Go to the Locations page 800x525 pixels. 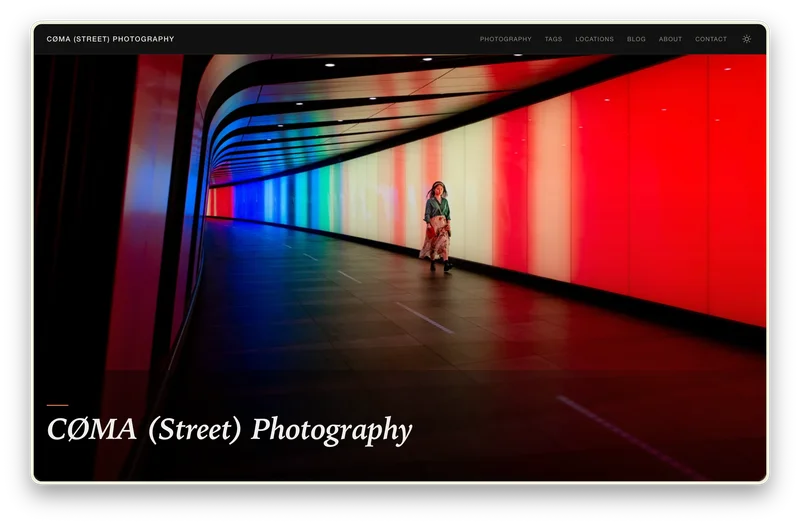[594, 39]
